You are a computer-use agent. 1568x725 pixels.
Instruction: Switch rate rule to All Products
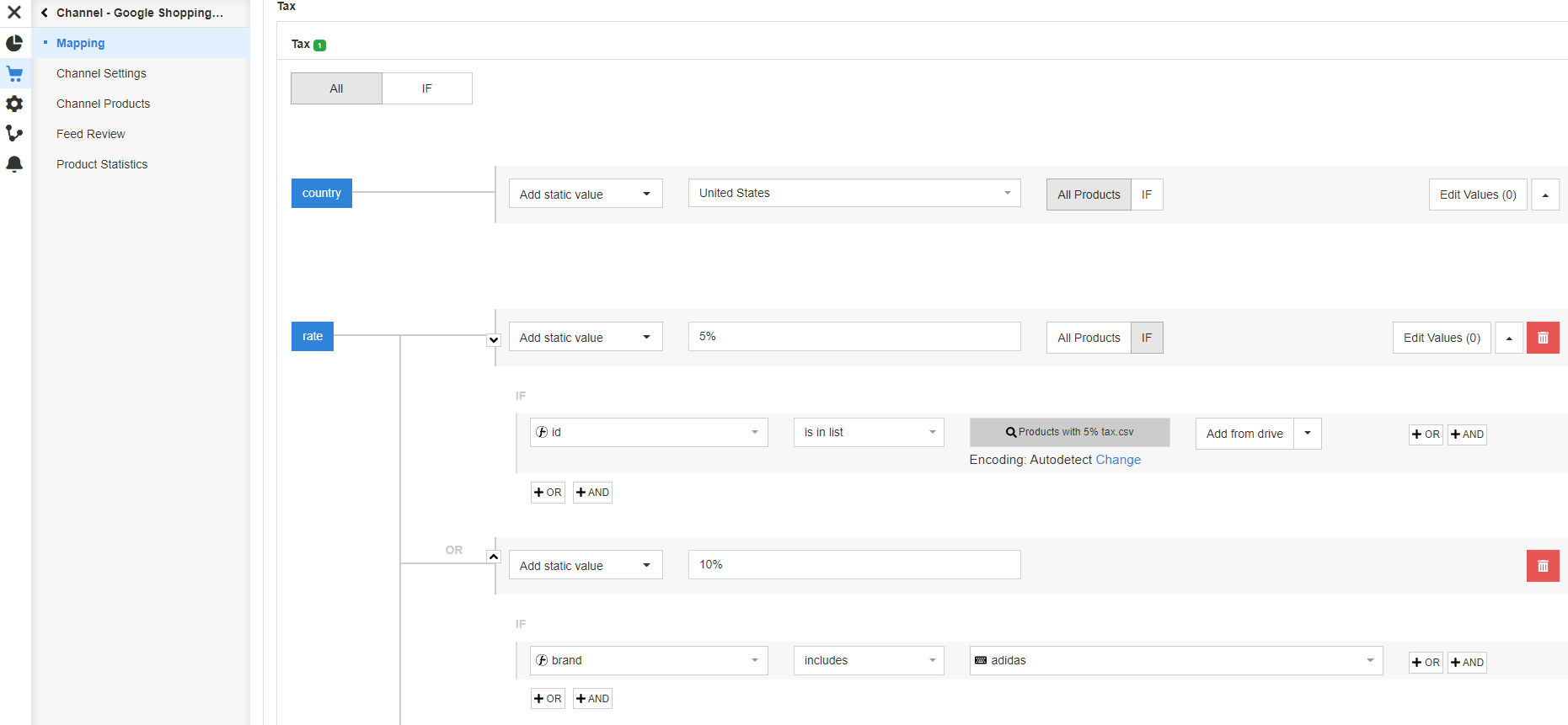[1089, 338]
